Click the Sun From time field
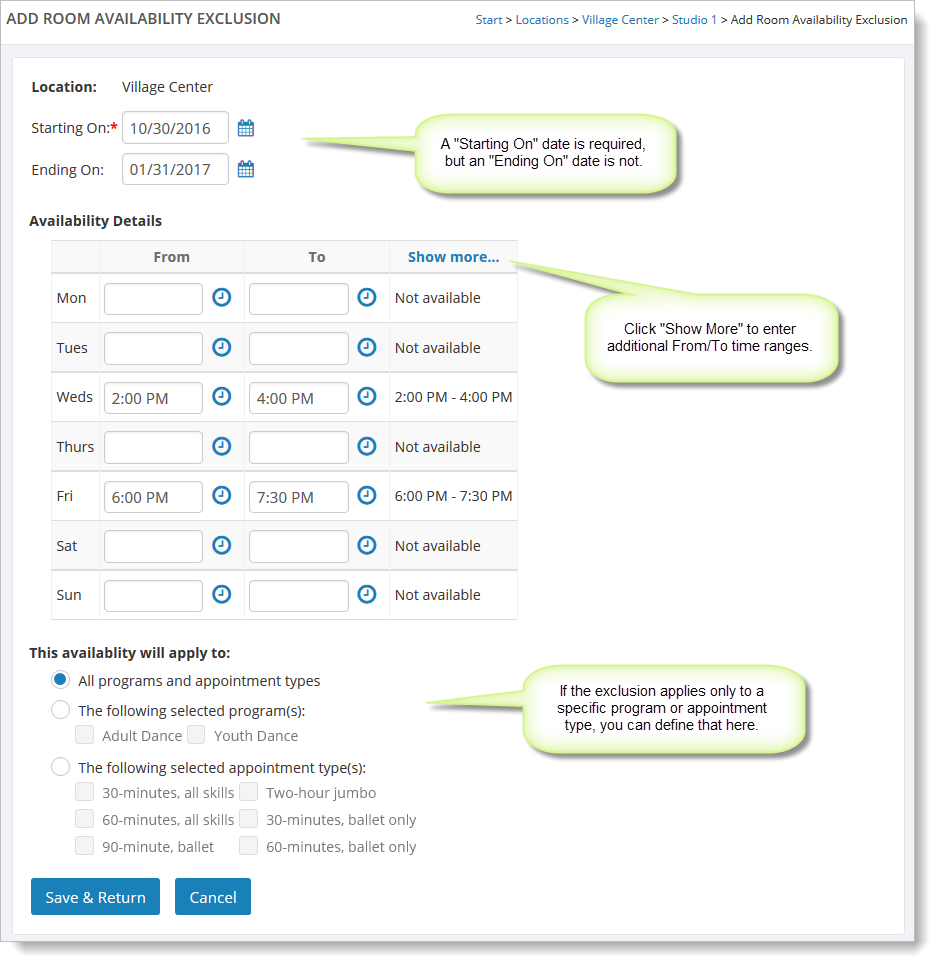 point(154,596)
